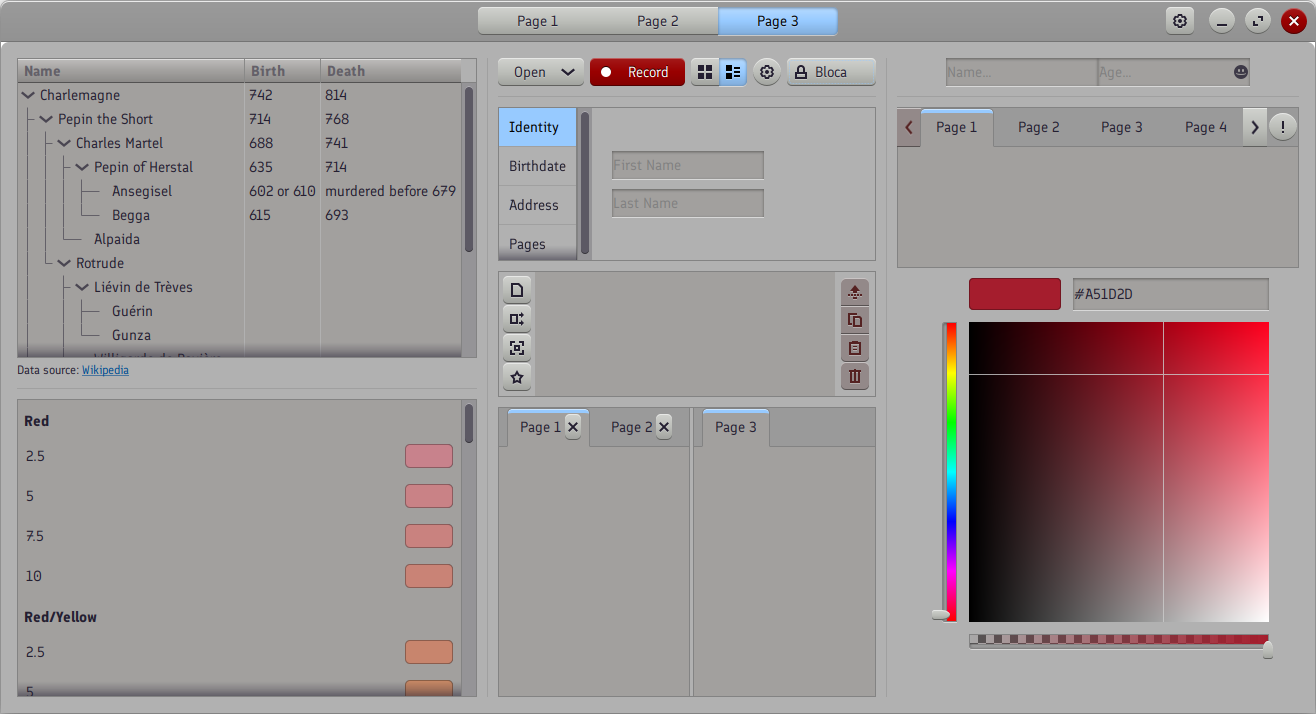Open settings gear in the title bar

[1180, 21]
